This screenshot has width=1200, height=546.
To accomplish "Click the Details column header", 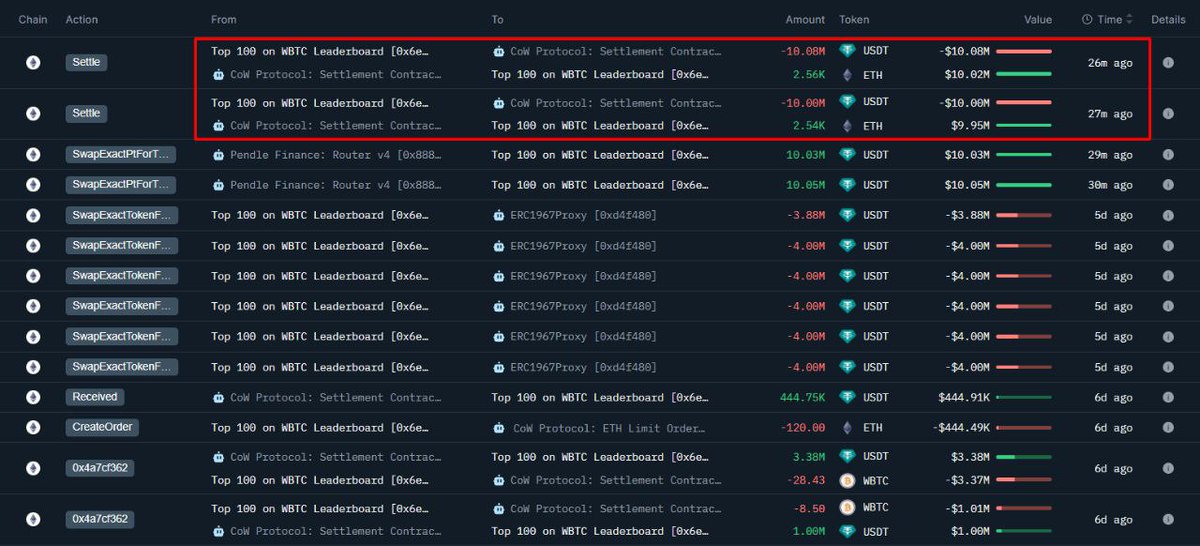I will pyautogui.click(x=1168, y=19).
